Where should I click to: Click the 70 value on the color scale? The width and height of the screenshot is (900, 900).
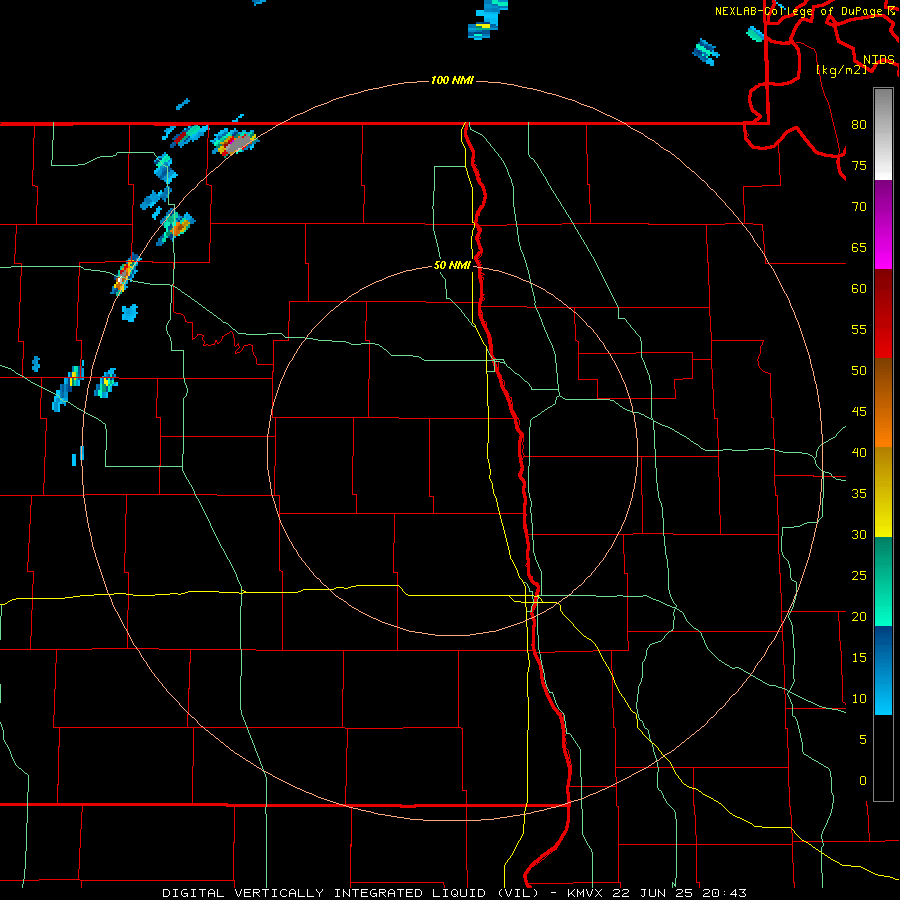pyautogui.click(x=859, y=207)
